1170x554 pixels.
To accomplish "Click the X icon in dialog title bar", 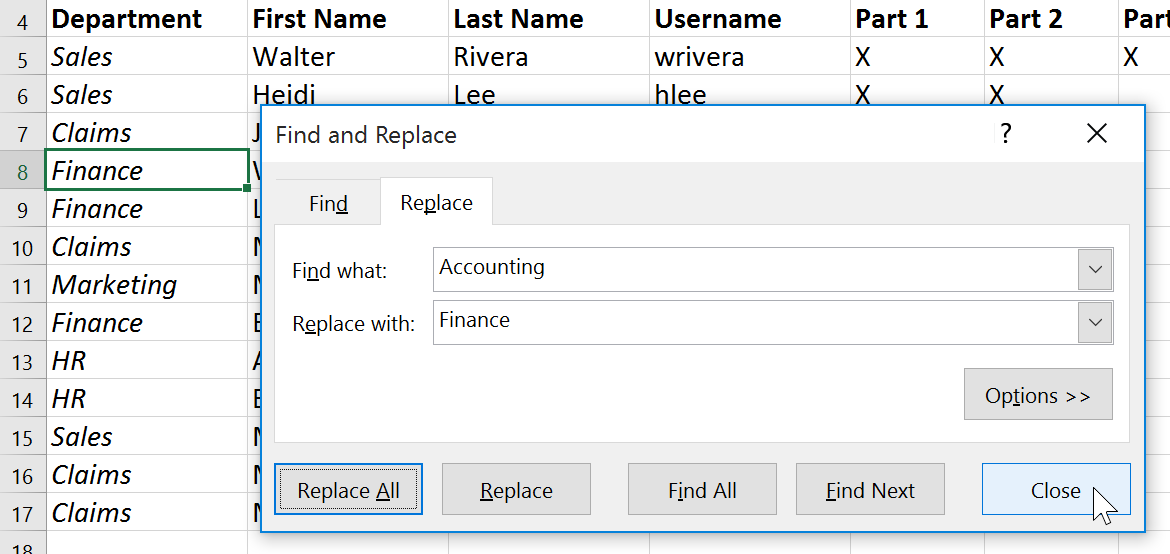I will 1096,133.
